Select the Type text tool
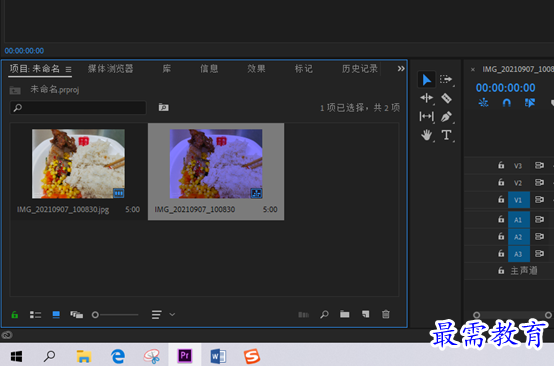 tap(446, 135)
